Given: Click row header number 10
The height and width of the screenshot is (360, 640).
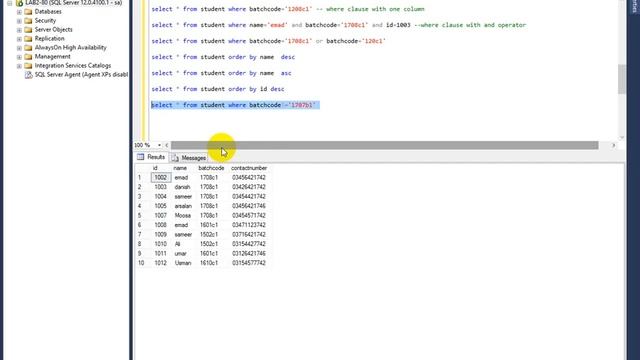Looking at the screenshot, I should [141, 263].
